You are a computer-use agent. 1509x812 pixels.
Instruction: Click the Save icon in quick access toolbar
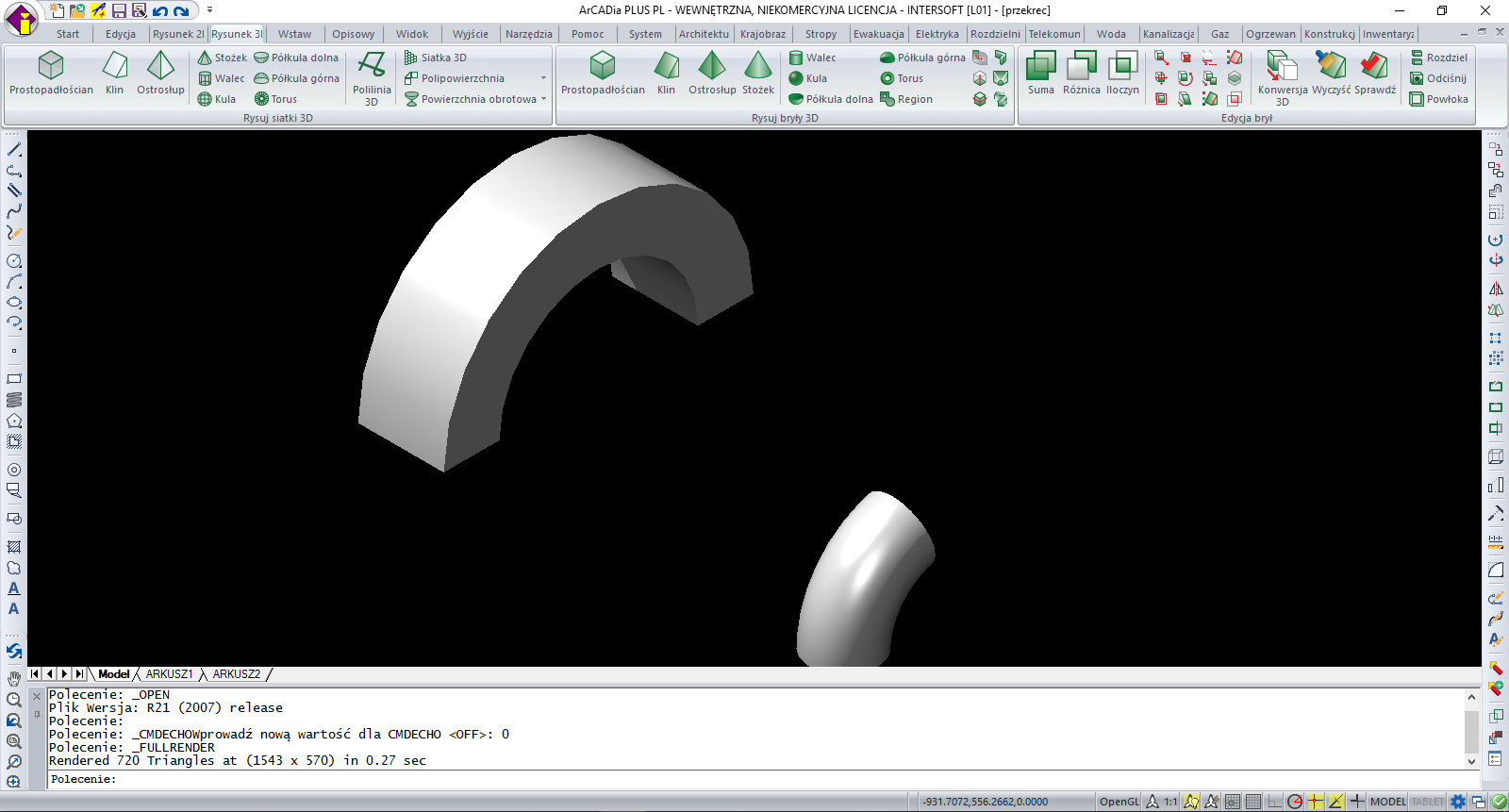119,10
